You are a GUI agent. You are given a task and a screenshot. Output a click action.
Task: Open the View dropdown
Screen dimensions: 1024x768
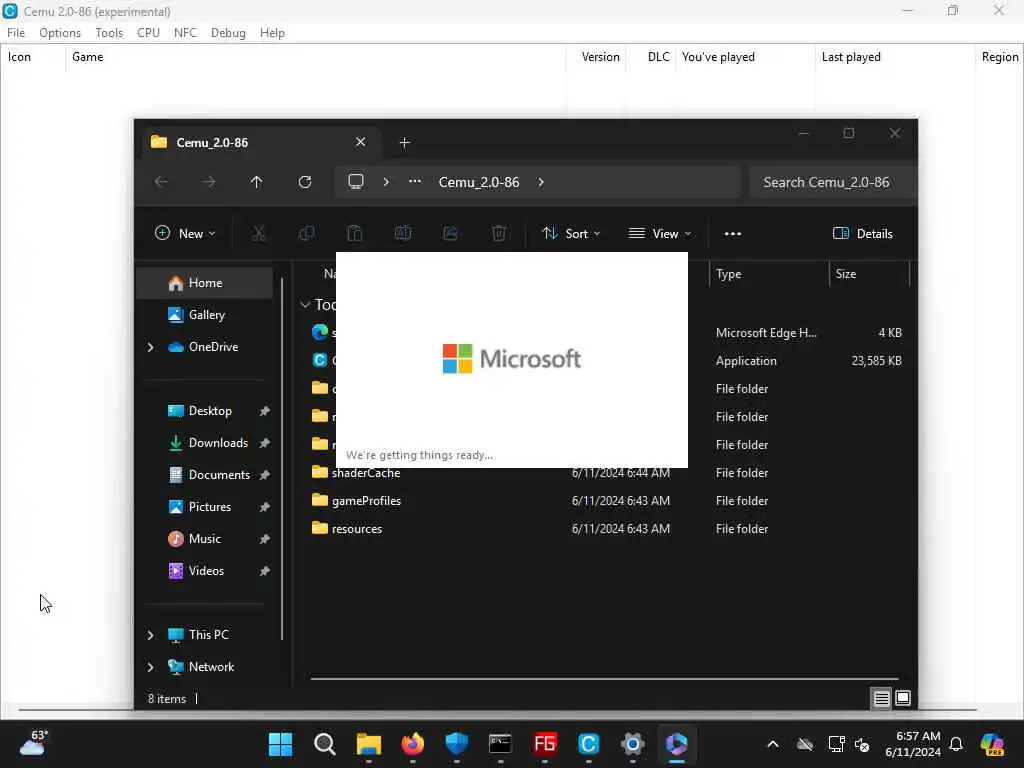(x=660, y=233)
